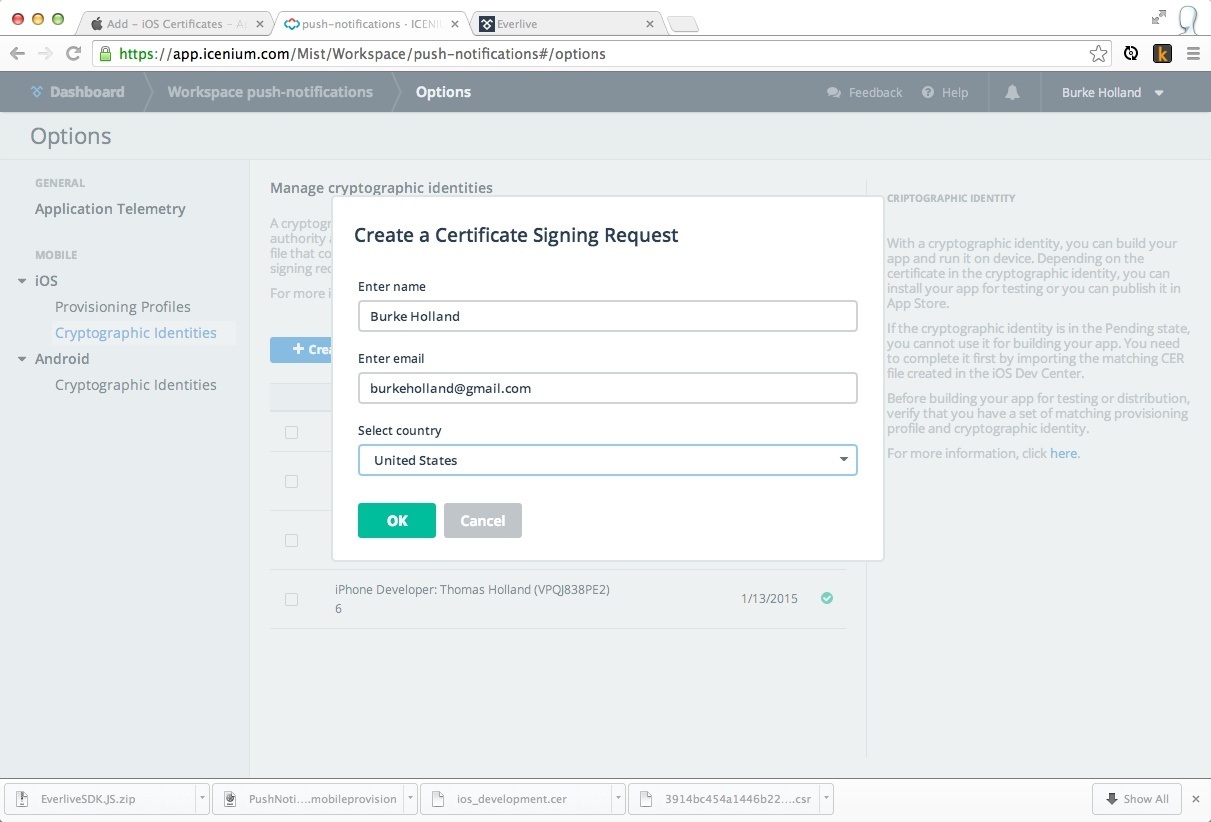The height and width of the screenshot is (822, 1211).
Task: Click the Feedback speech bubble icon
Action: (x=834, y=92)
